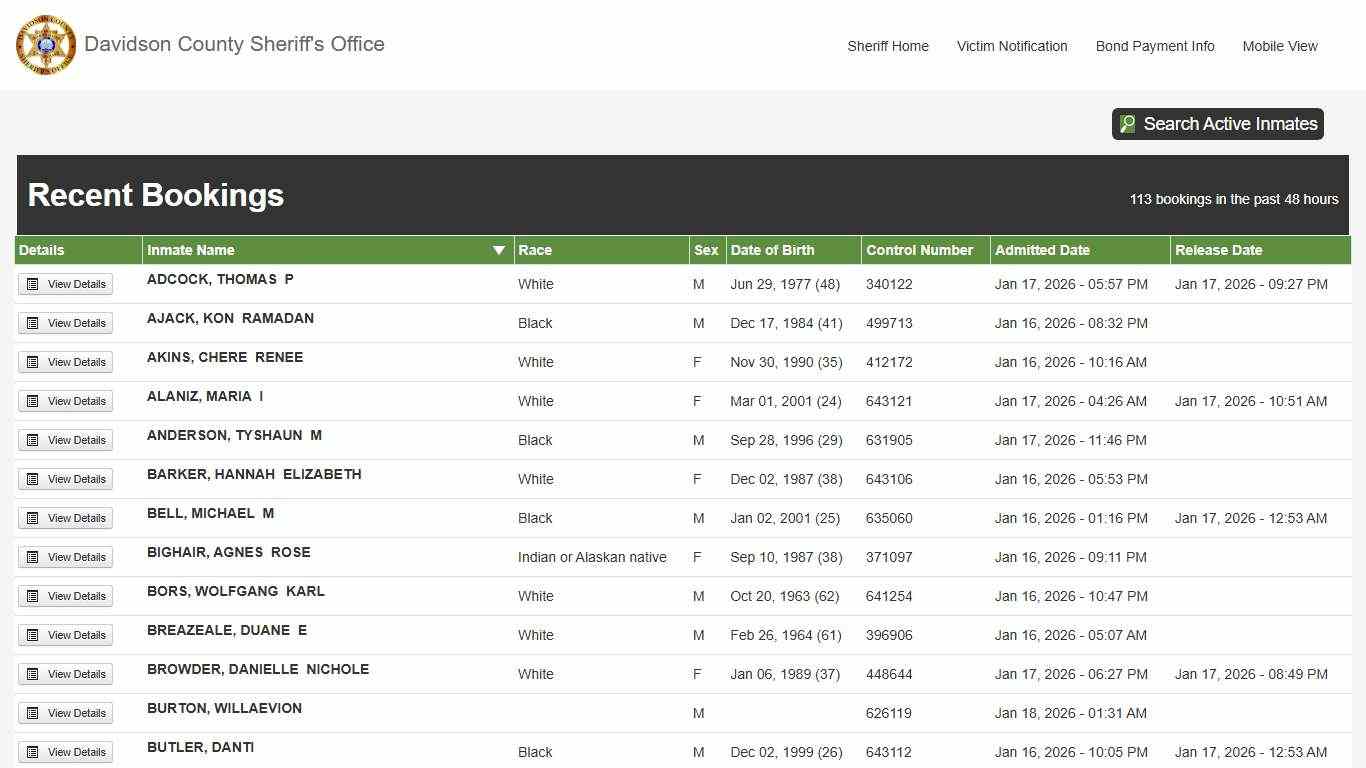
Task: Switch to Mobile View
Action: pyautogui.click(x=1280, y=46)
